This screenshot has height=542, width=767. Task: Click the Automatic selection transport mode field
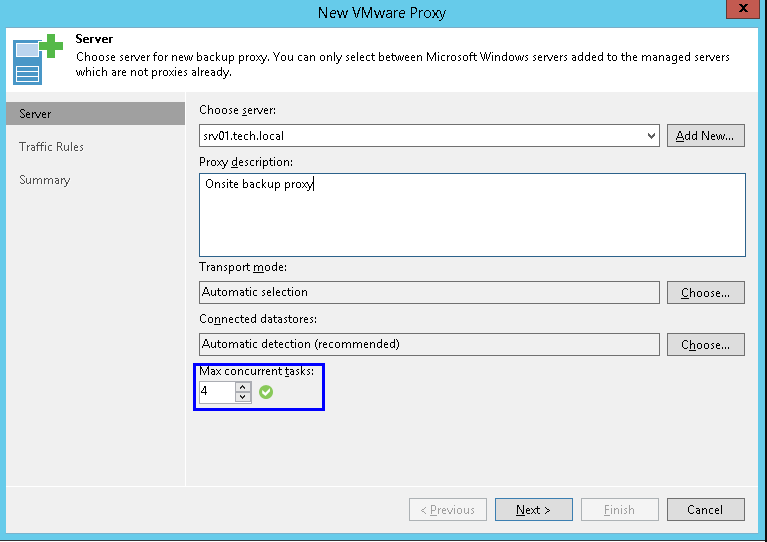[429, 292]
